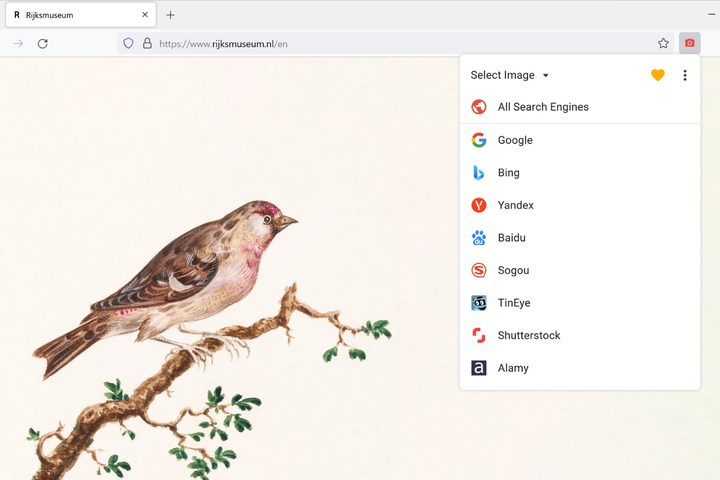Open the Select Image dropdown
720x480 pixels.
click(509, 75)
